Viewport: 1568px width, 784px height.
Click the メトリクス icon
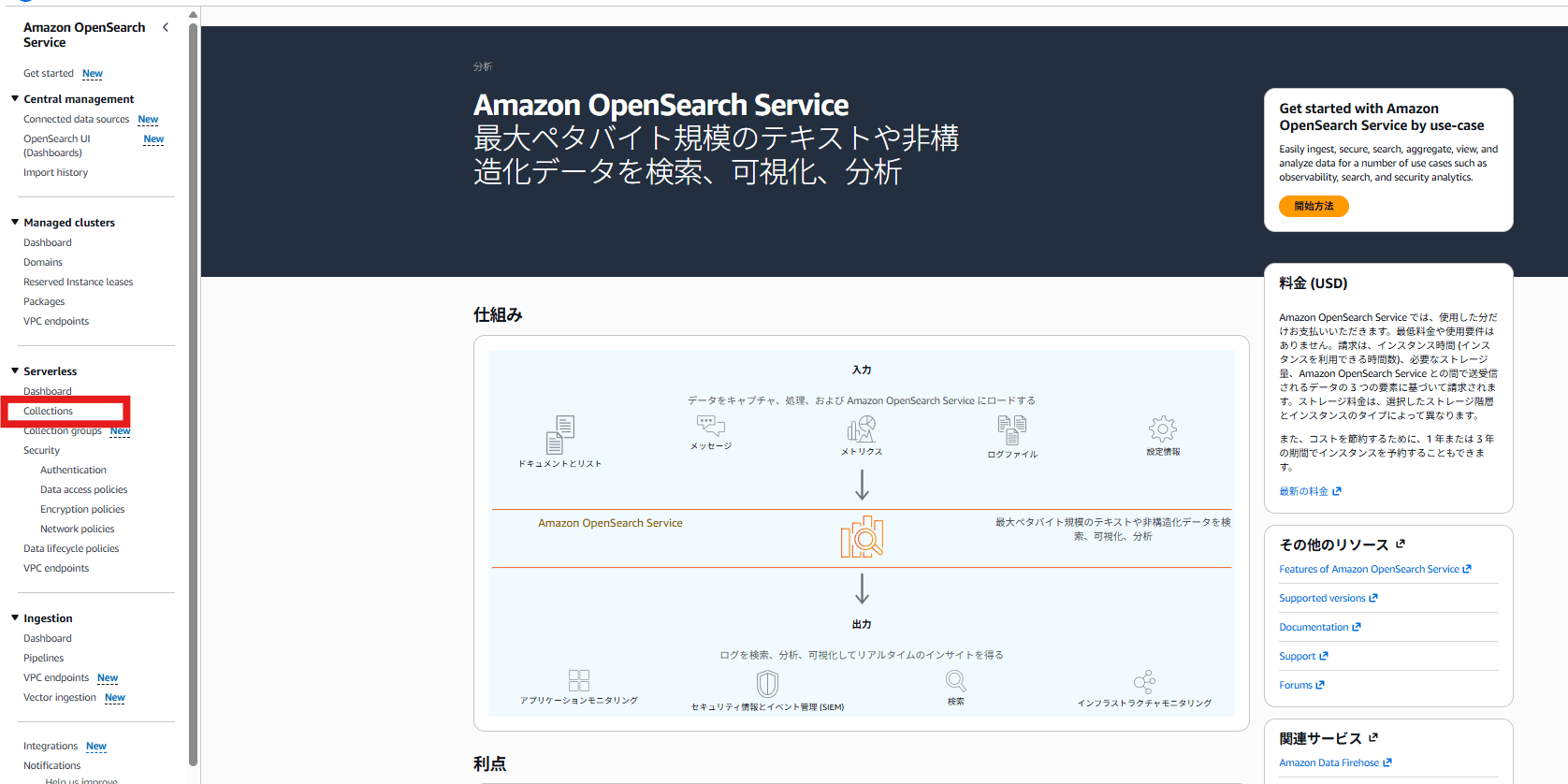click(862, 429)
